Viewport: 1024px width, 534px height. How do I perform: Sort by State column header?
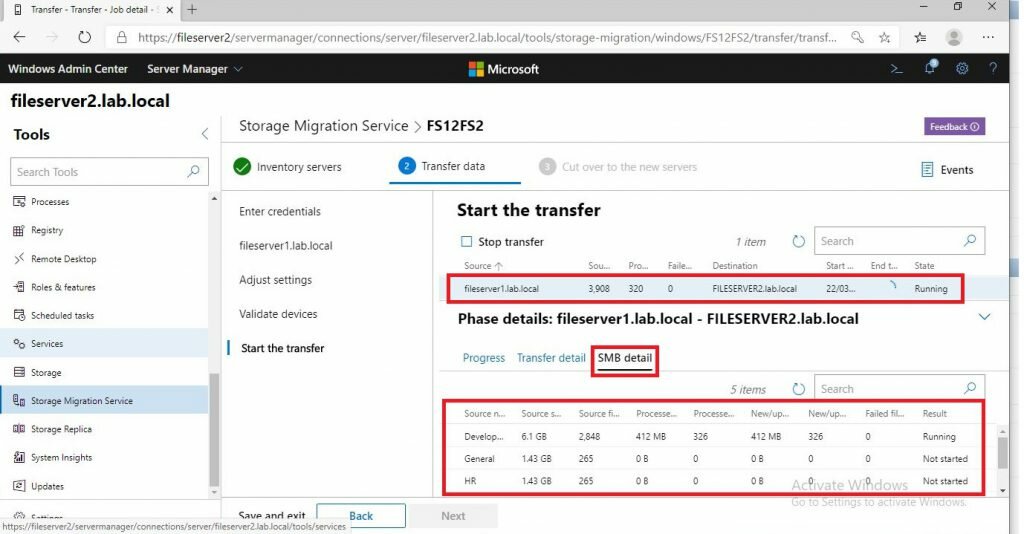(x=924, y=266)
